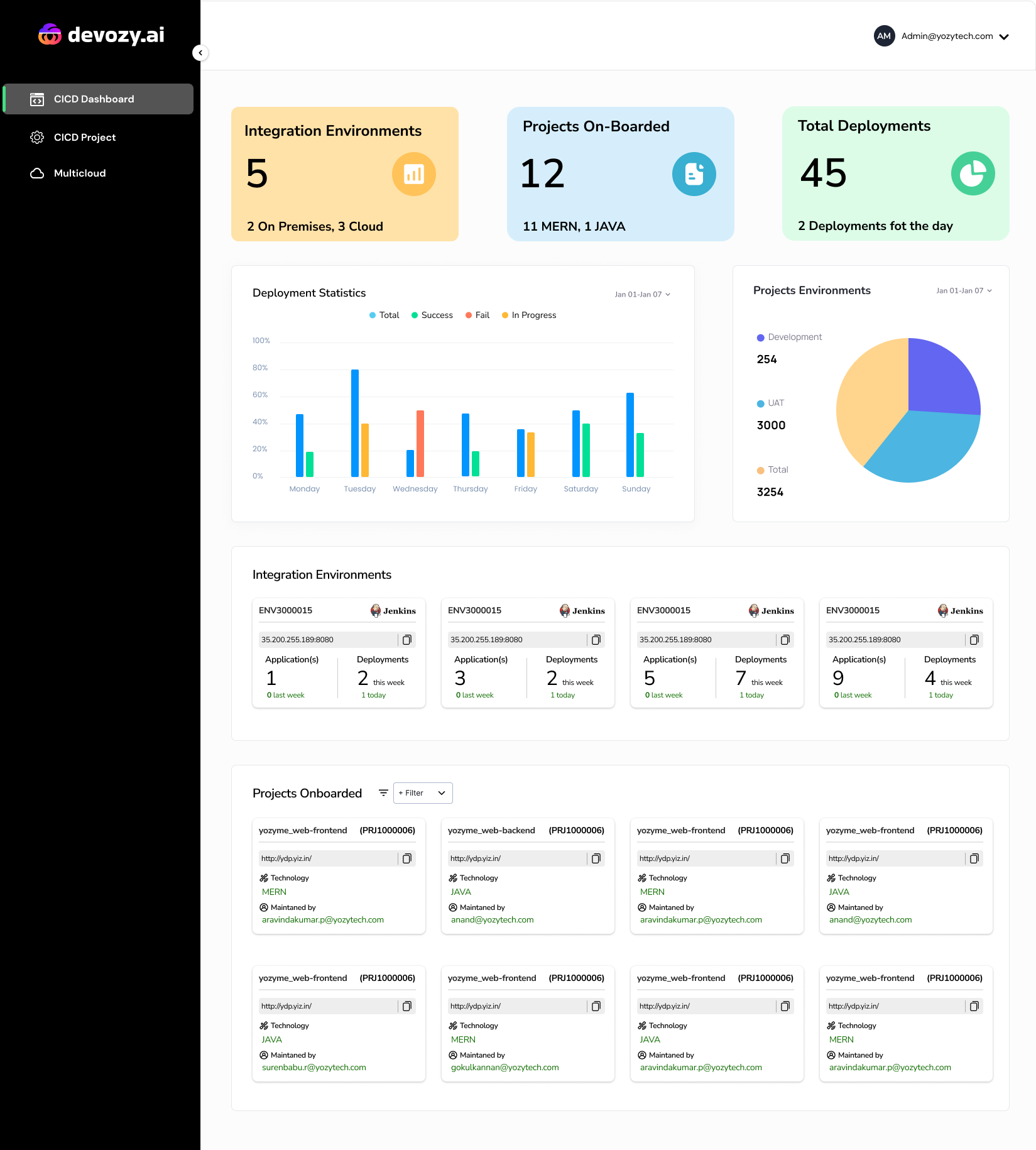Click the devozy.ai logo
Screen dimensions: 1036x1150
click(x=101, y=35)
